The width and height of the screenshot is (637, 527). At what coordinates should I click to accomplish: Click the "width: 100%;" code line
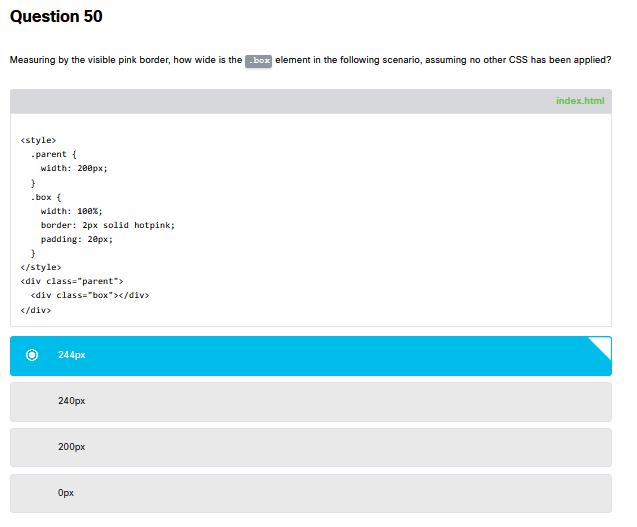point(71,211)
